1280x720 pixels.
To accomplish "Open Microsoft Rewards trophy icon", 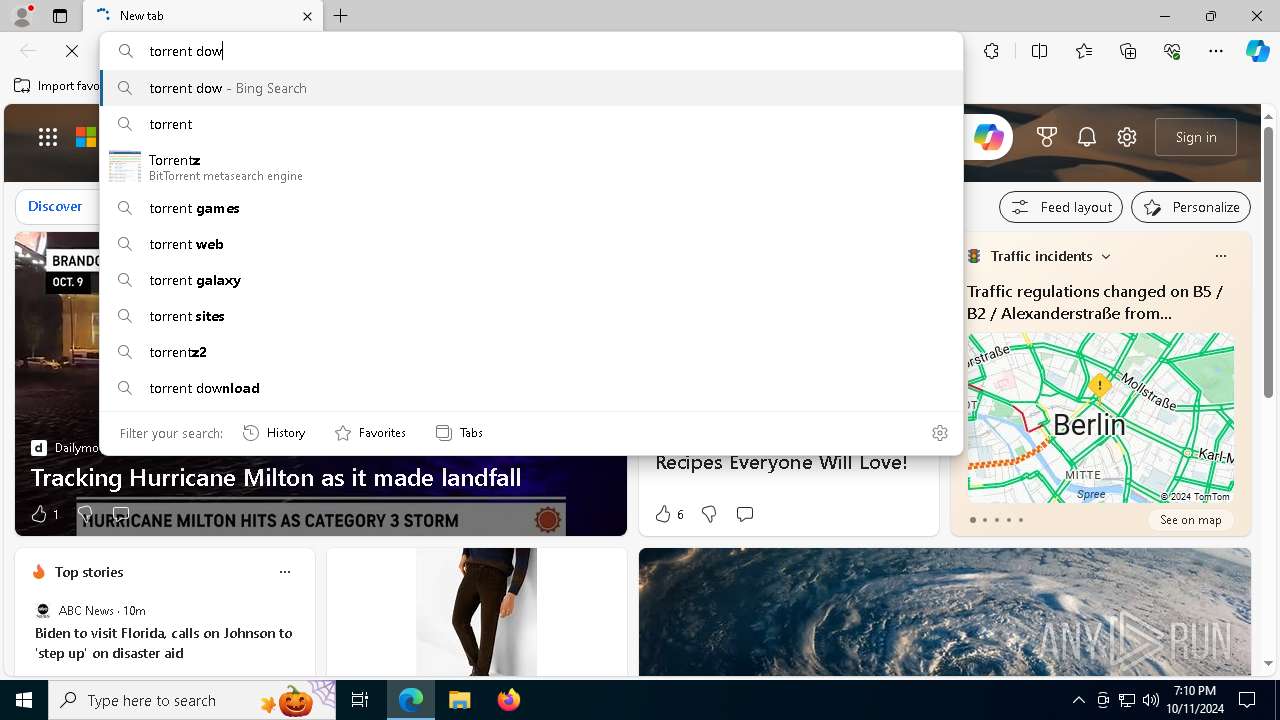I will pyautogui.click(x=1047, y=138).
